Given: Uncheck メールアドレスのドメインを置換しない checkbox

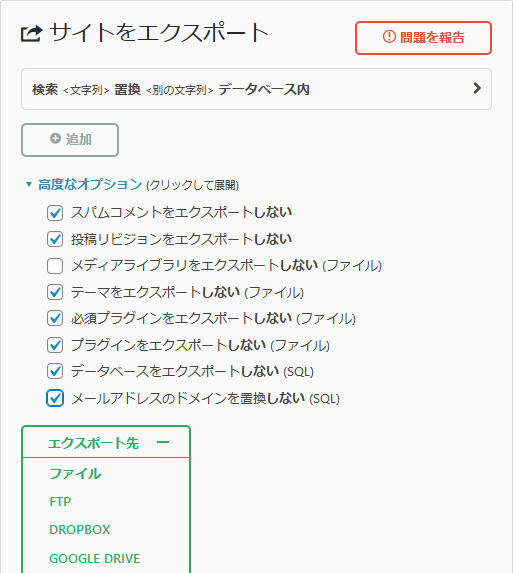Looking at the screenshot, I should 55,398.
